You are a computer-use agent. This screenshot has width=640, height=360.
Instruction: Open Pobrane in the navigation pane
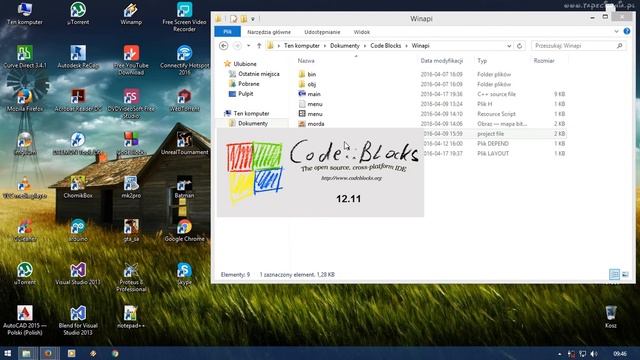point(249,84)
